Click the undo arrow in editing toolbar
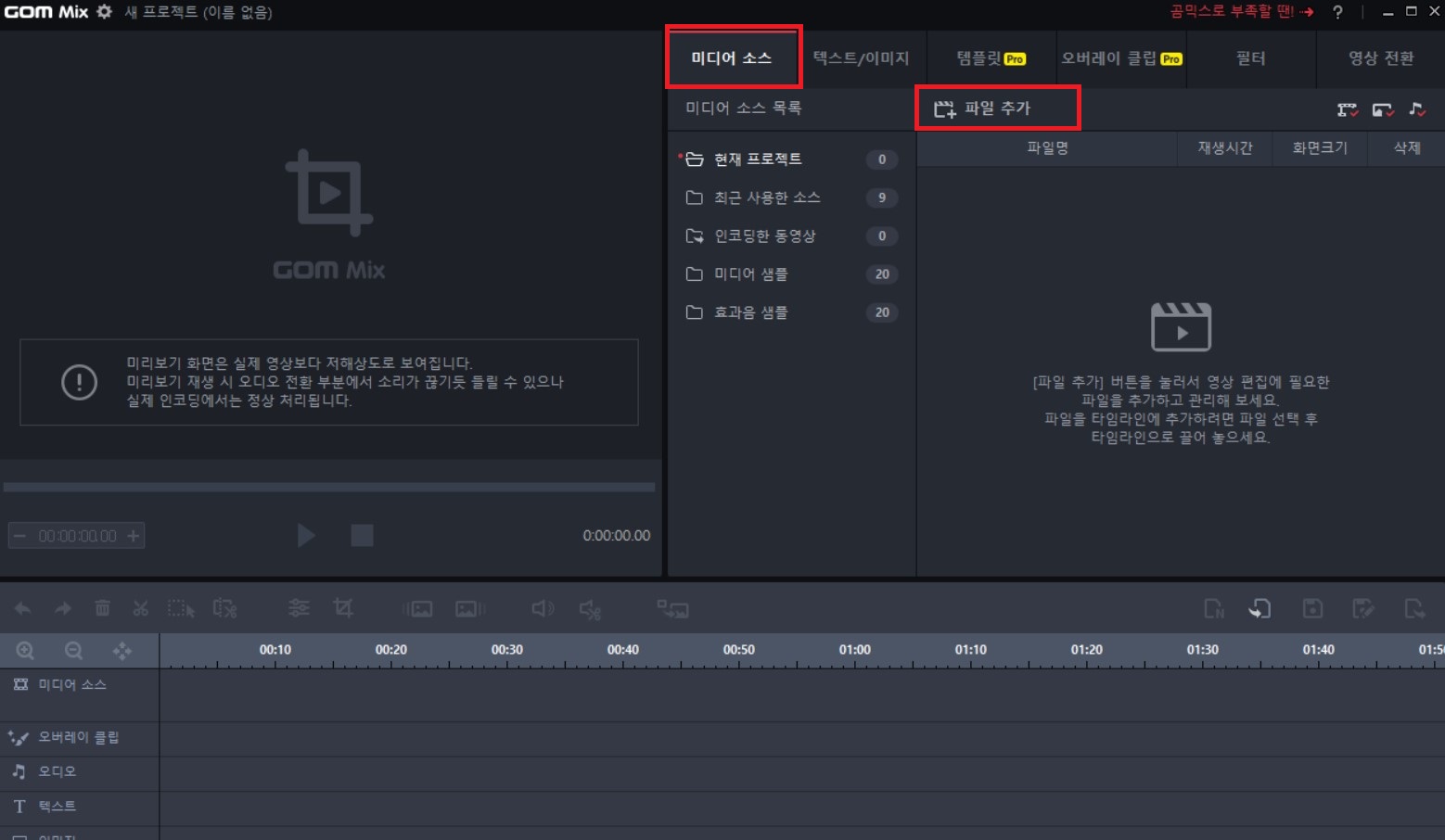This screenshot has height=840, width=1445. (22, 609)
